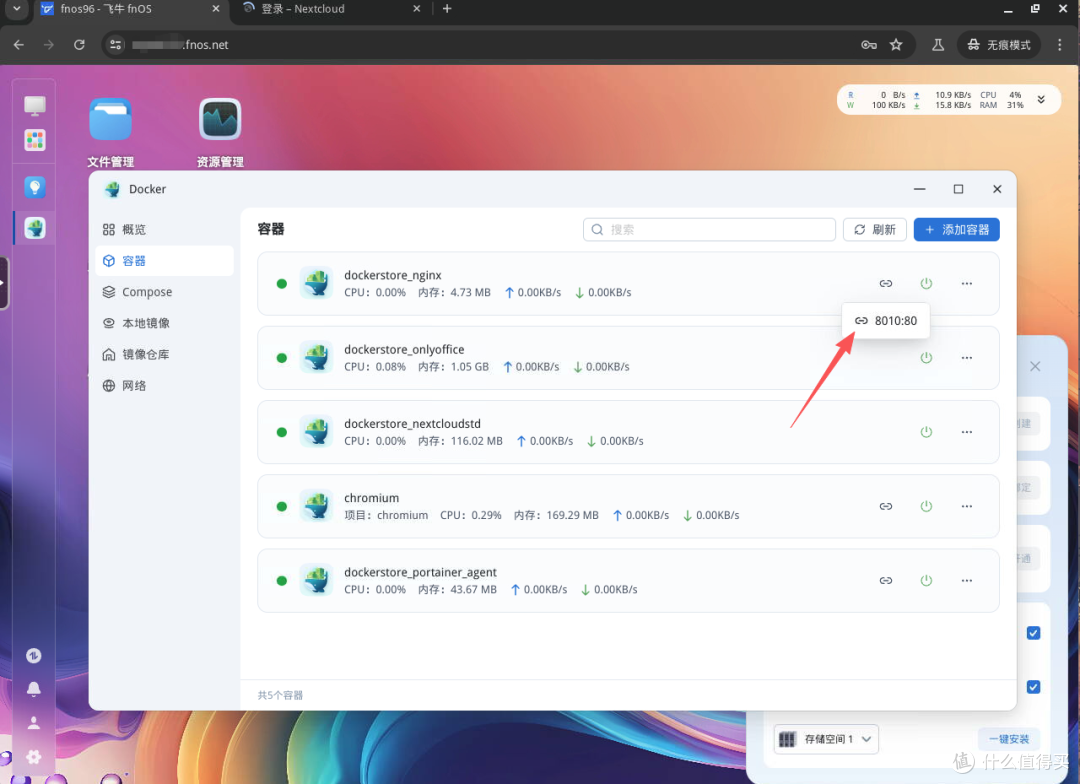Viewport: 1080px width, 784px height.
Task: Click power icon for dockerstore_onlyoffice
Action: click(x=926, y=358)
